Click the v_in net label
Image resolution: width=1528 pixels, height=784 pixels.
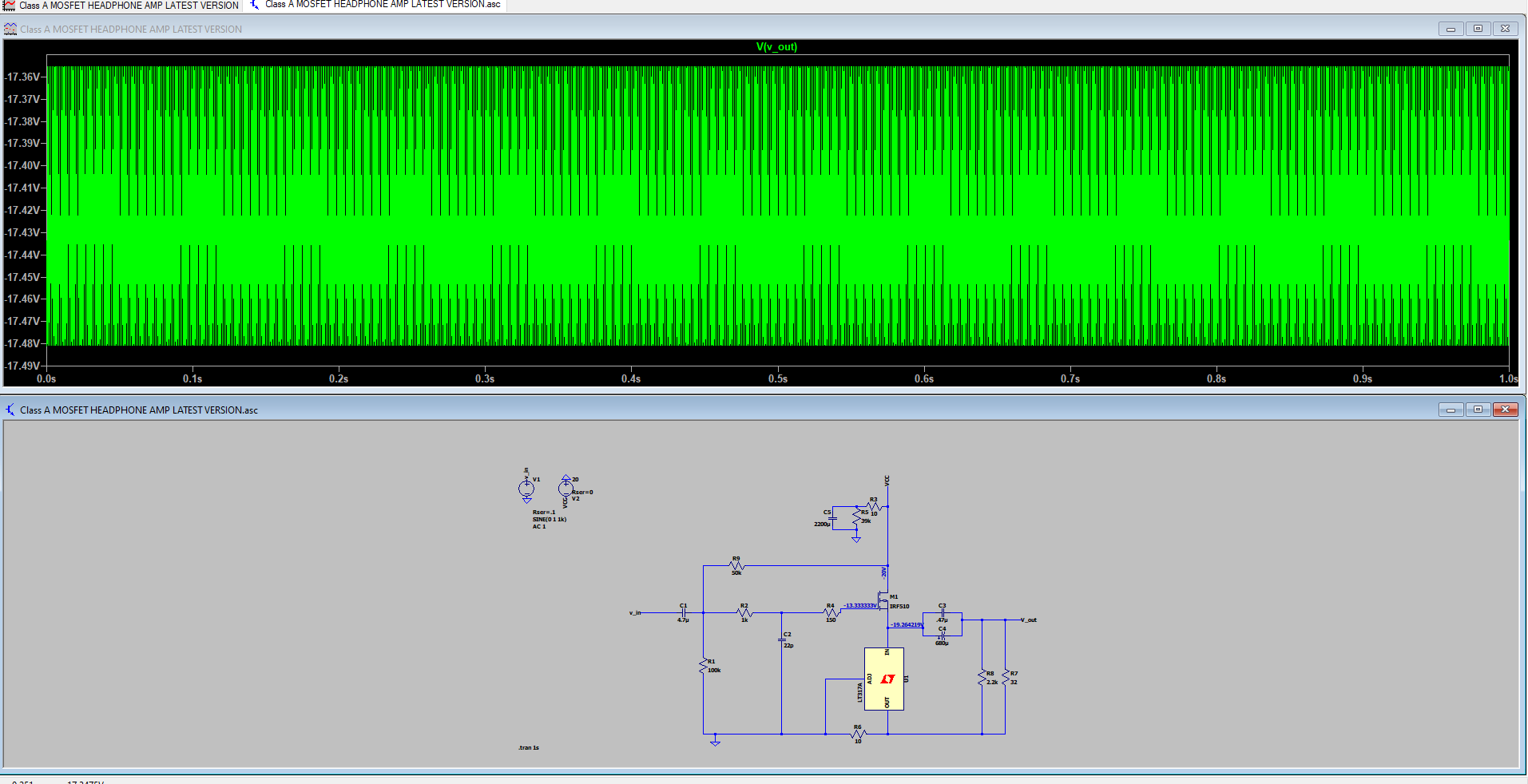(635, 612)
